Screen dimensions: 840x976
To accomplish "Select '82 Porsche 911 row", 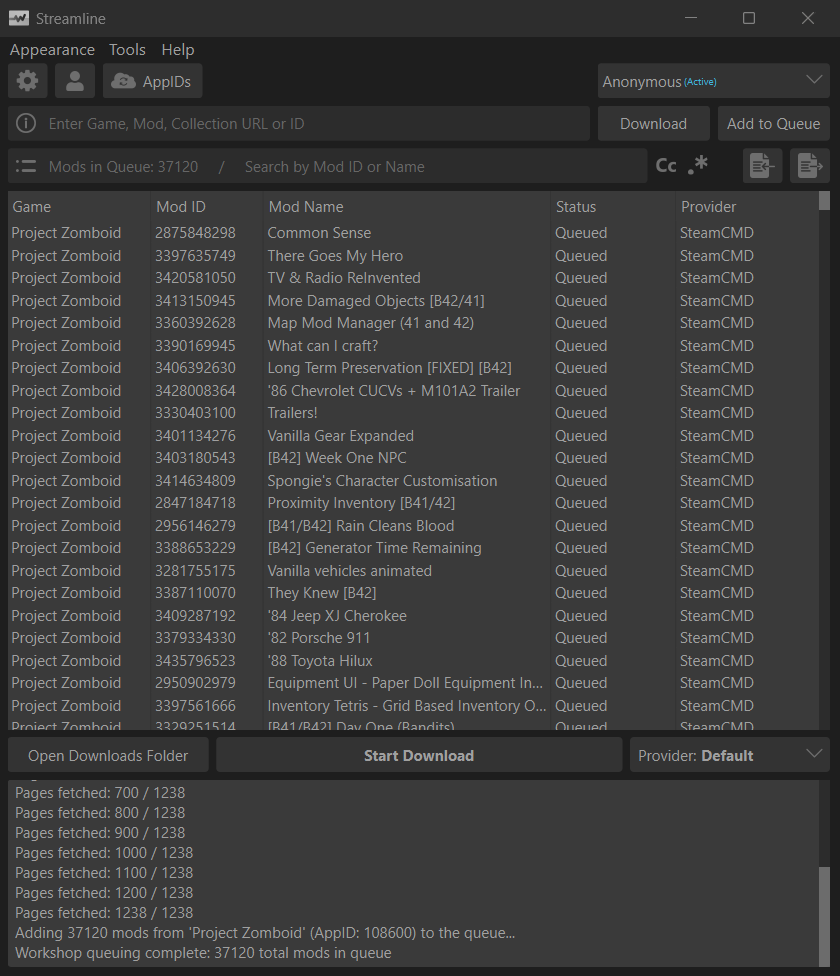I will (413, 638).
